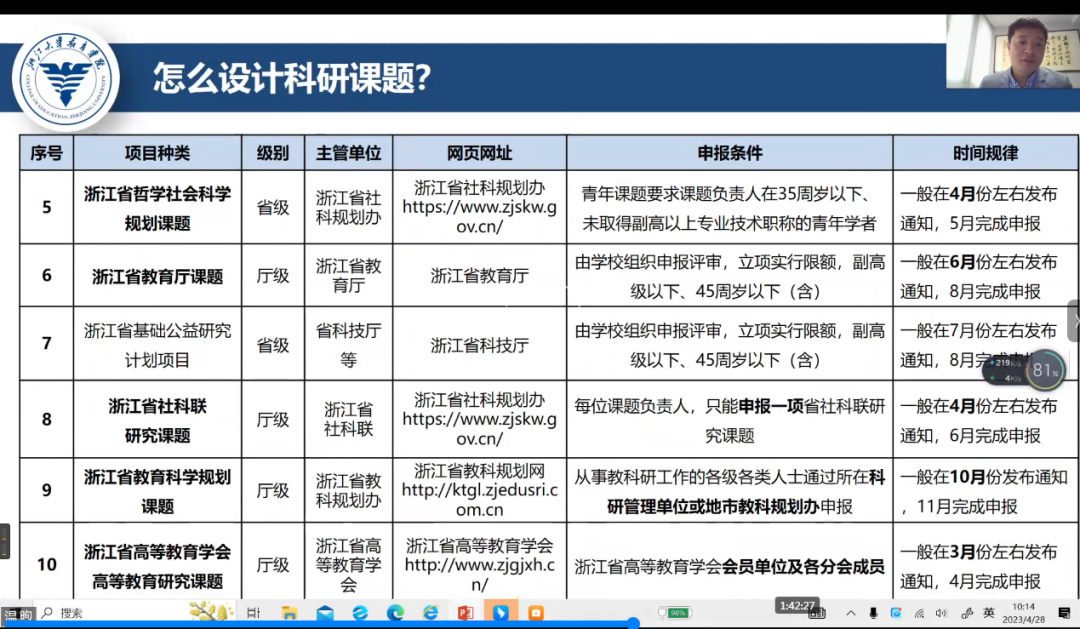Screen dimensions: 1080x629
Task: Click 浙江省社科联 supervising unit cell
Action: (x=349, y=420)
